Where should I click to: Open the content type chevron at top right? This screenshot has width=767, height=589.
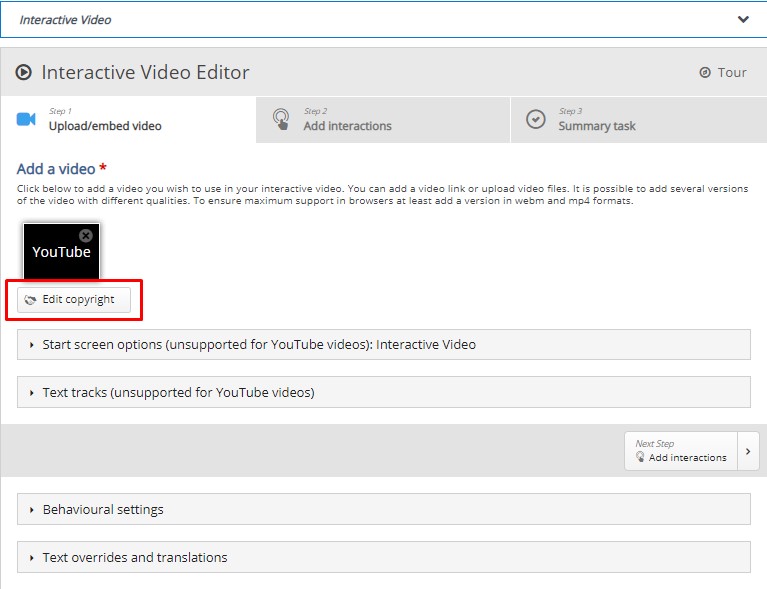pyautogui.click(x=743, y=19)
